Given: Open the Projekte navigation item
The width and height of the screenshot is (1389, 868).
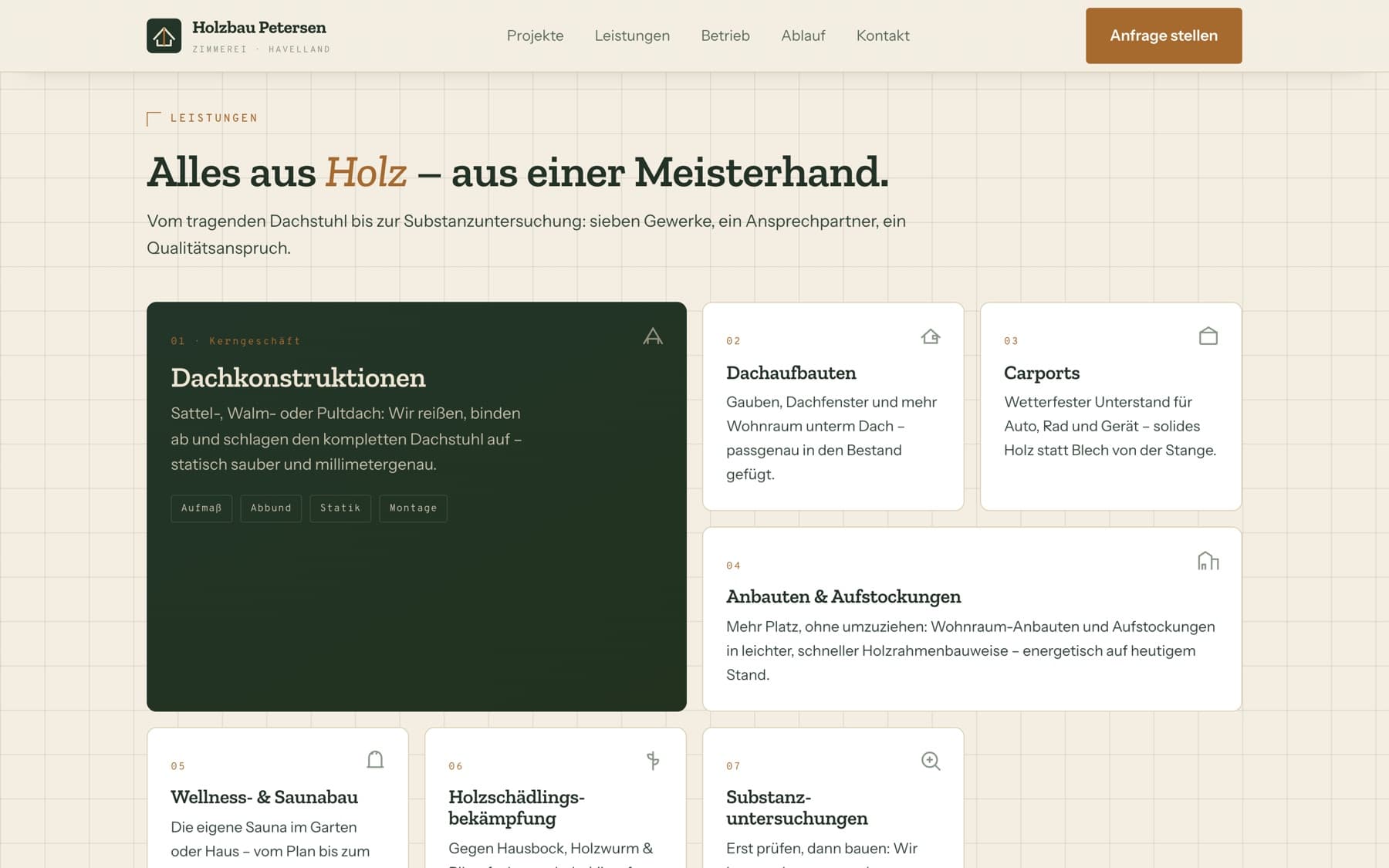Looking at the screenshot, I should tap(536, 35).
